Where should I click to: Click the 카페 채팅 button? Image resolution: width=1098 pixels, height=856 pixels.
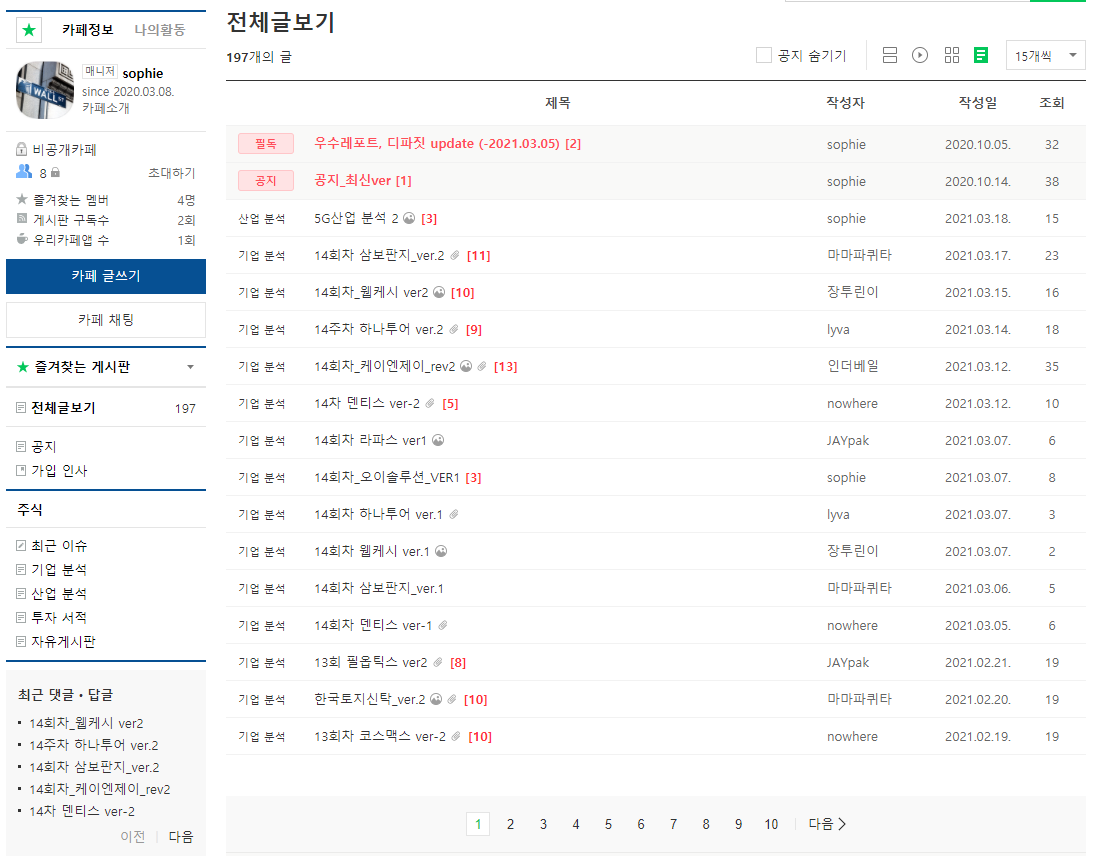(106, 319)
